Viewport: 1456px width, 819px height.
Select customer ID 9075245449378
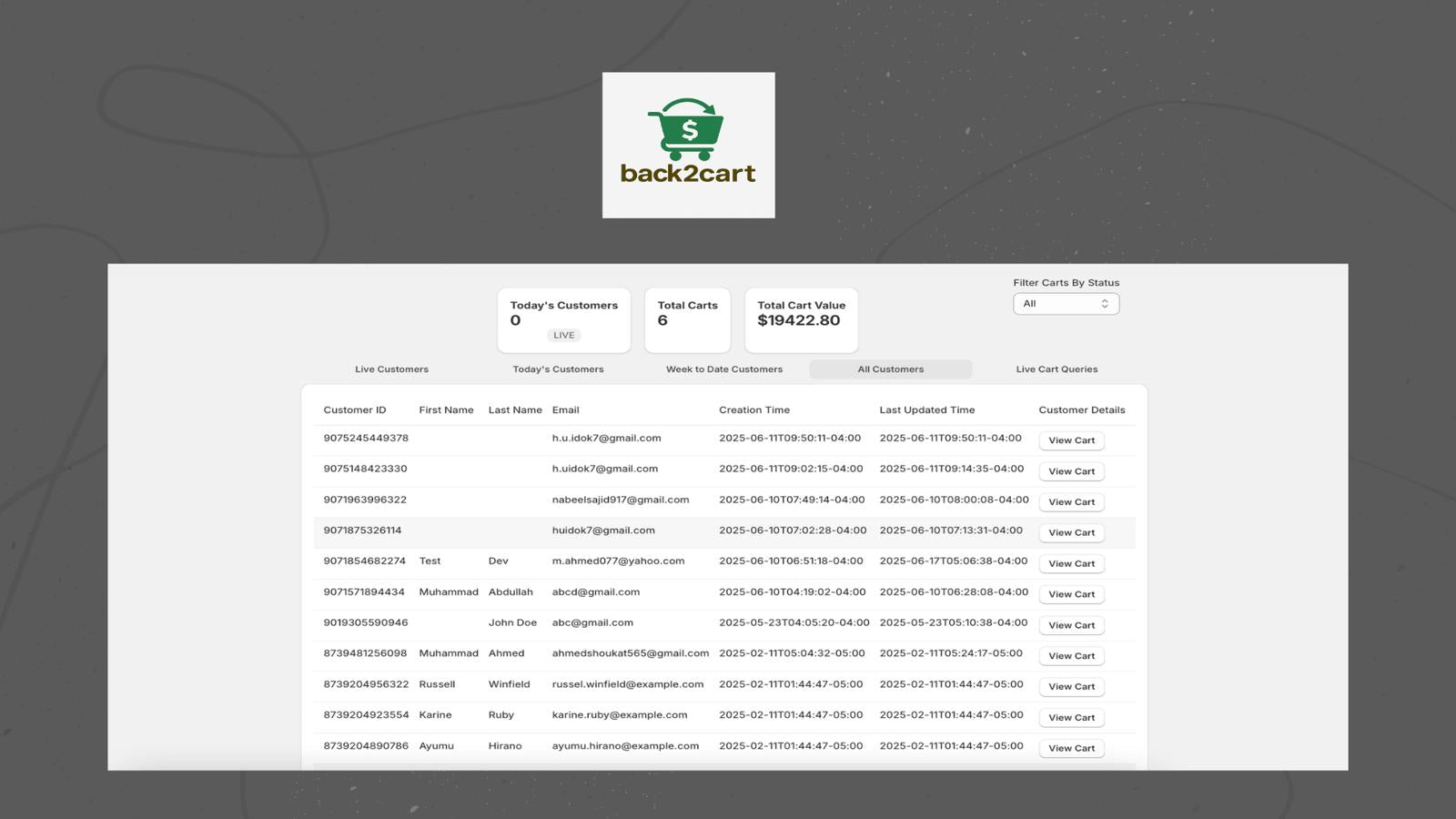(x=366, y=439)
